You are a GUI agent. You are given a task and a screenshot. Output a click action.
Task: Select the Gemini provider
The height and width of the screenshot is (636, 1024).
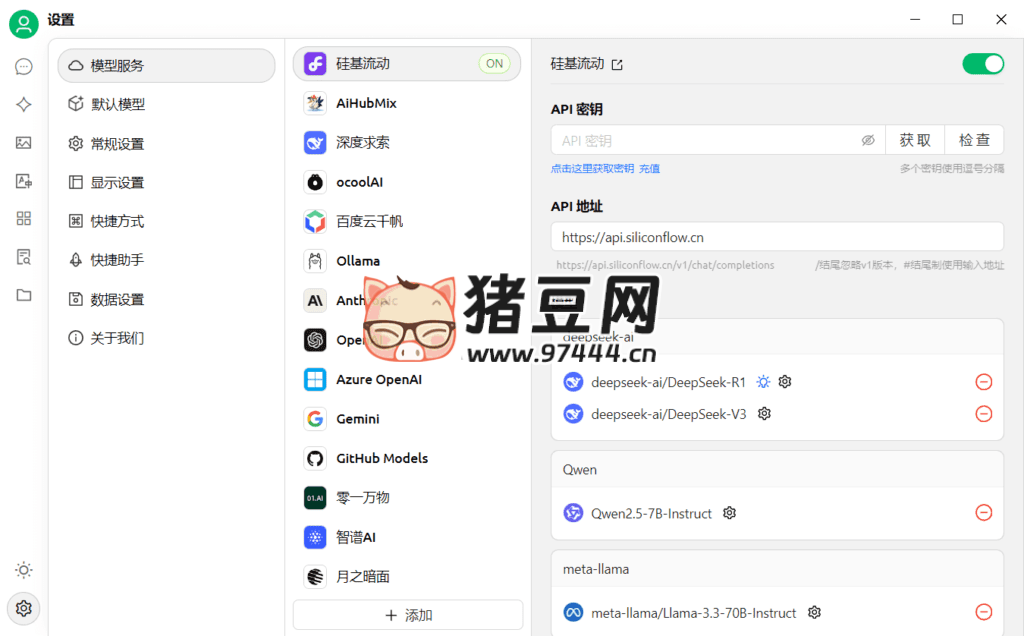point(407,419)
